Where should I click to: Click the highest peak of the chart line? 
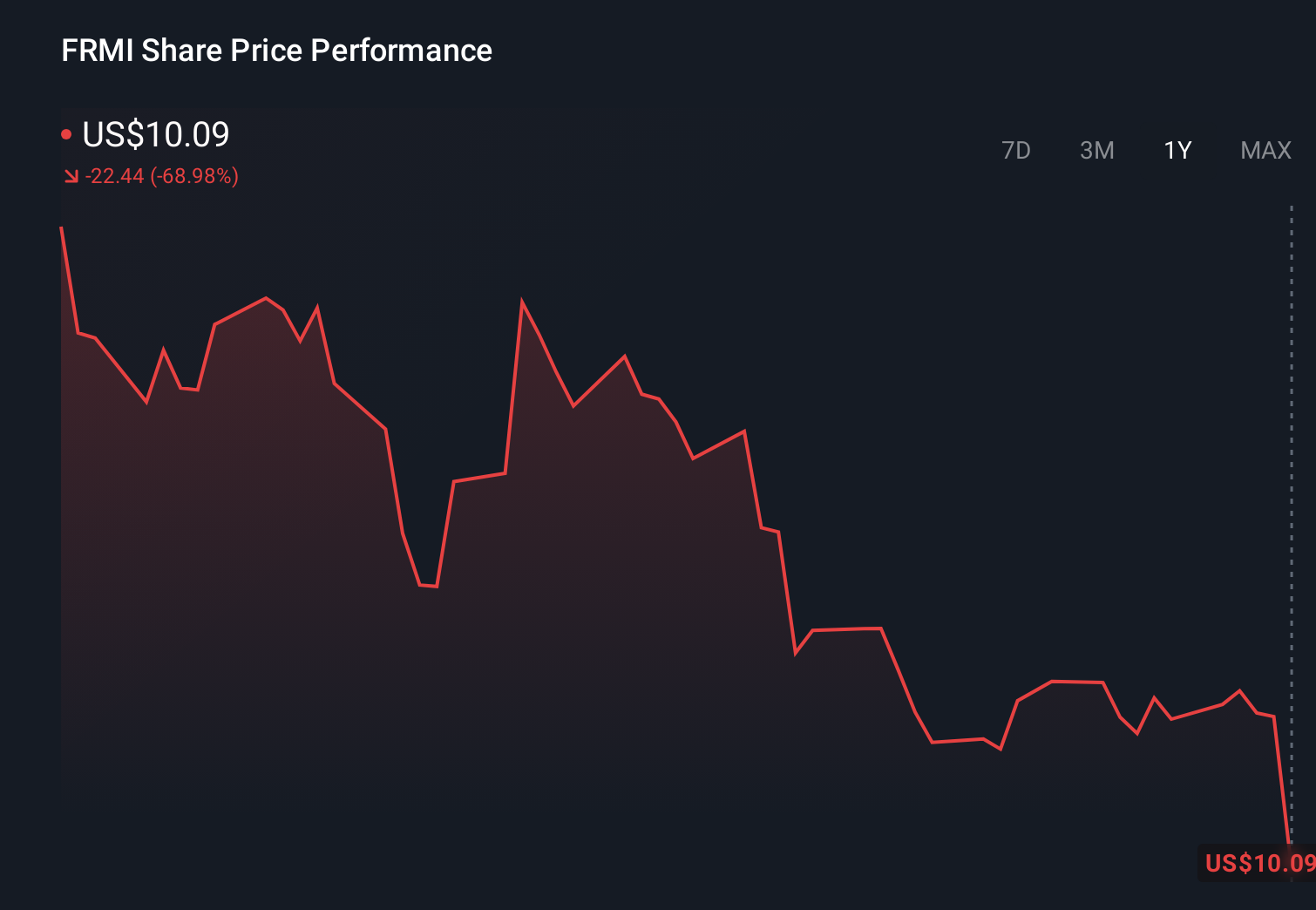click(61, 227)
